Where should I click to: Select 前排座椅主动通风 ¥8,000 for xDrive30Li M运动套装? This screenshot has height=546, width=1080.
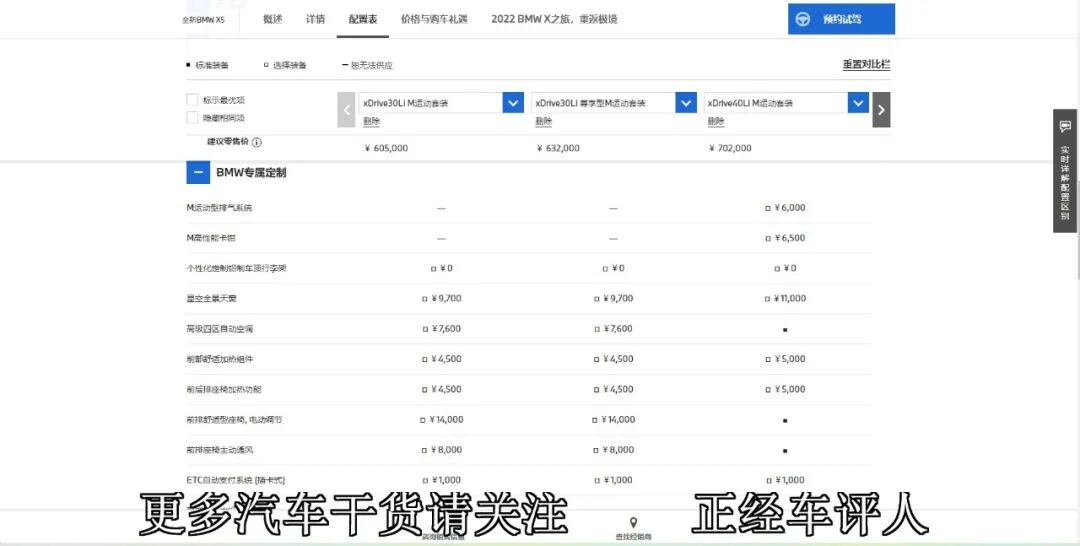442,450
